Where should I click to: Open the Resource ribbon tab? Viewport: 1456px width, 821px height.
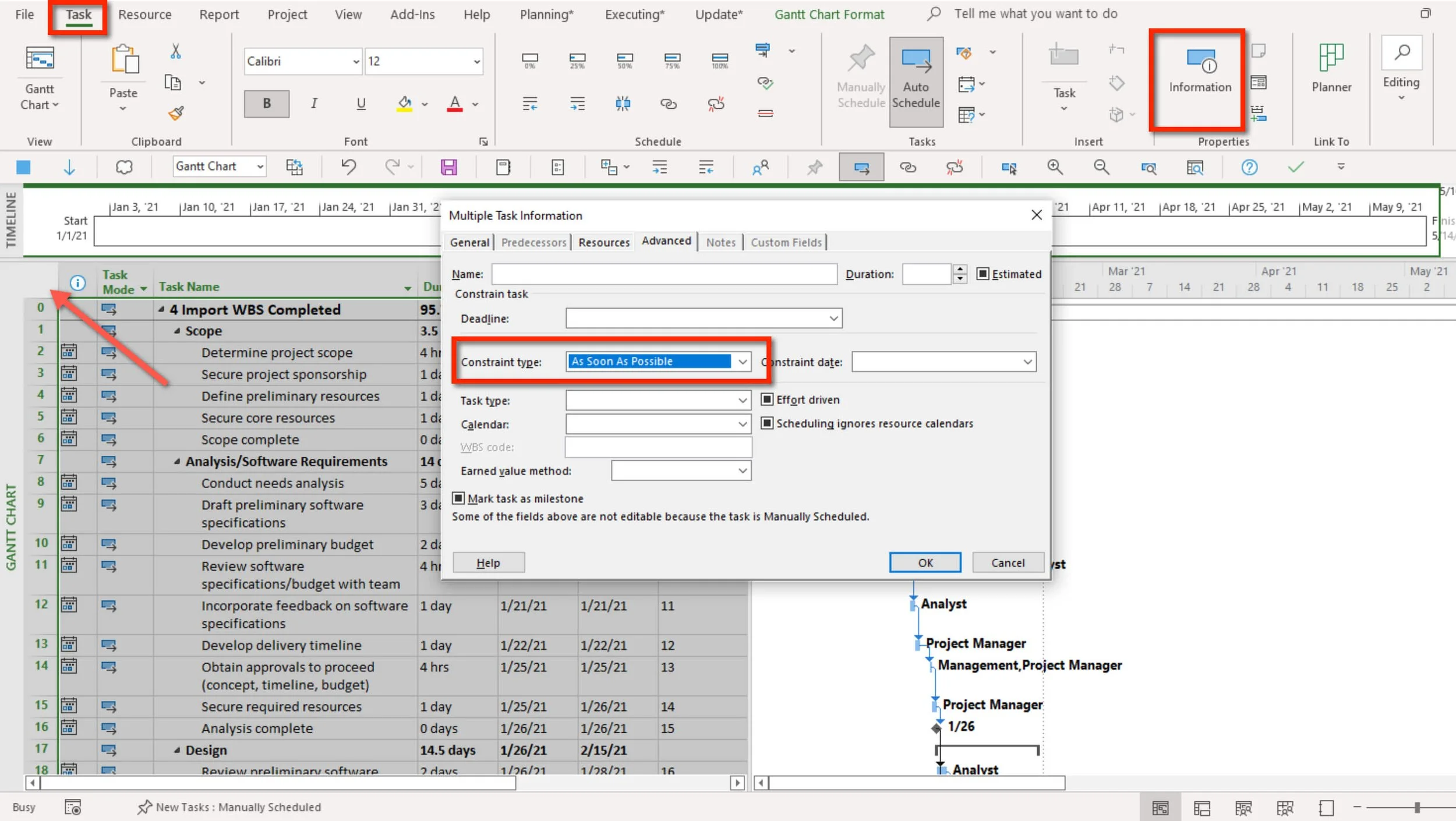144,15
